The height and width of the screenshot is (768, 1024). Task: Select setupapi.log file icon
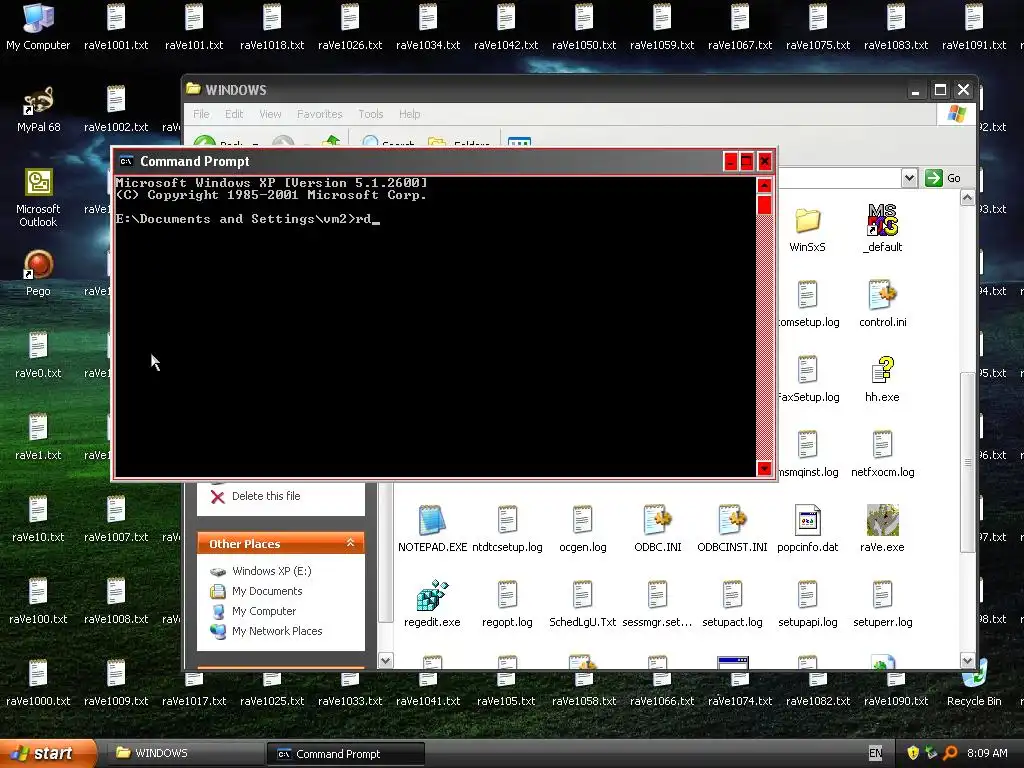point(807,604)
